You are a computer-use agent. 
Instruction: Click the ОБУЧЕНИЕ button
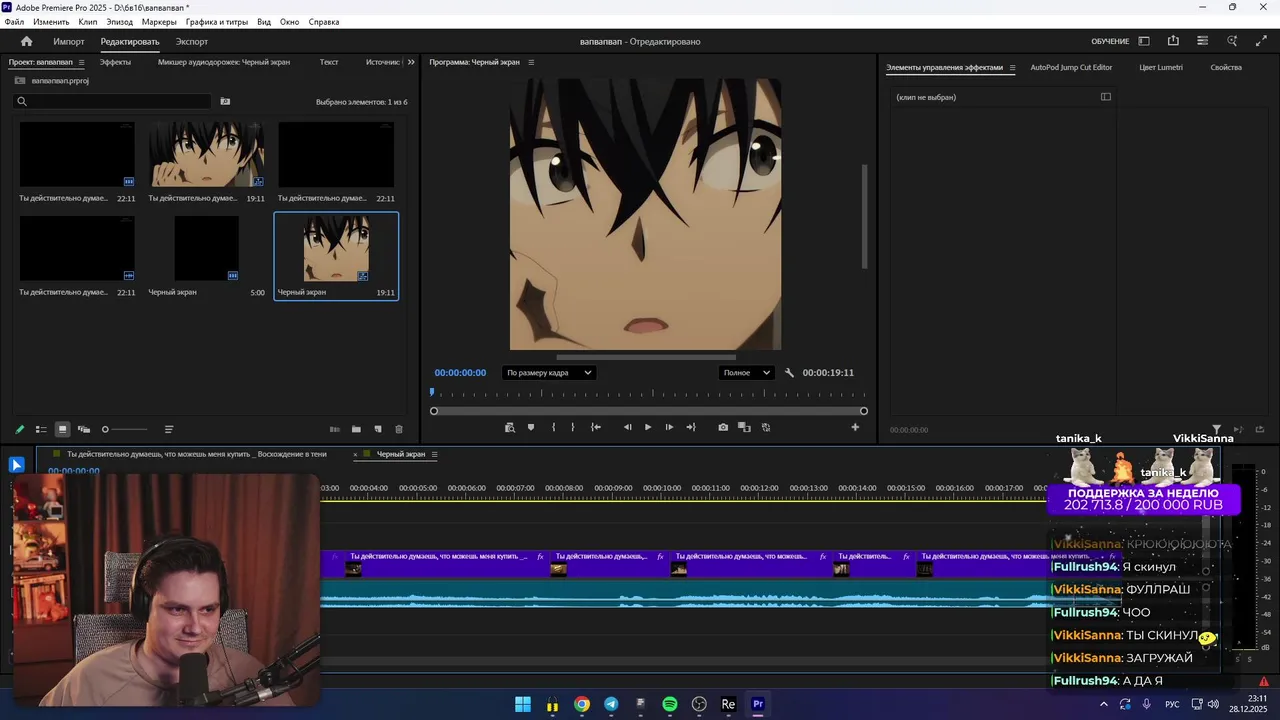pyautogui.click(x=1110, y=42)
